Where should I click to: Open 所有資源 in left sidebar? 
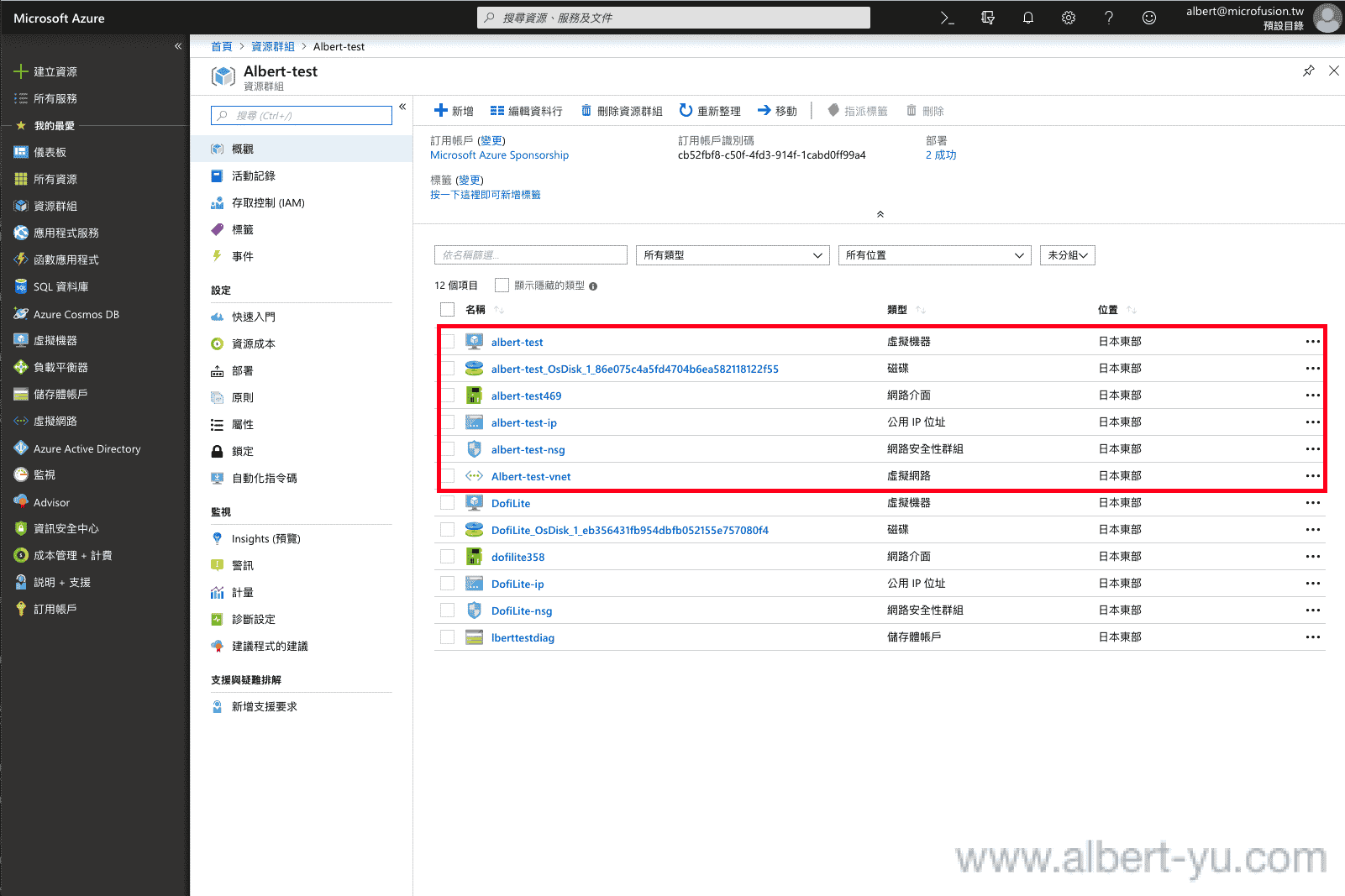click(46, 179)
